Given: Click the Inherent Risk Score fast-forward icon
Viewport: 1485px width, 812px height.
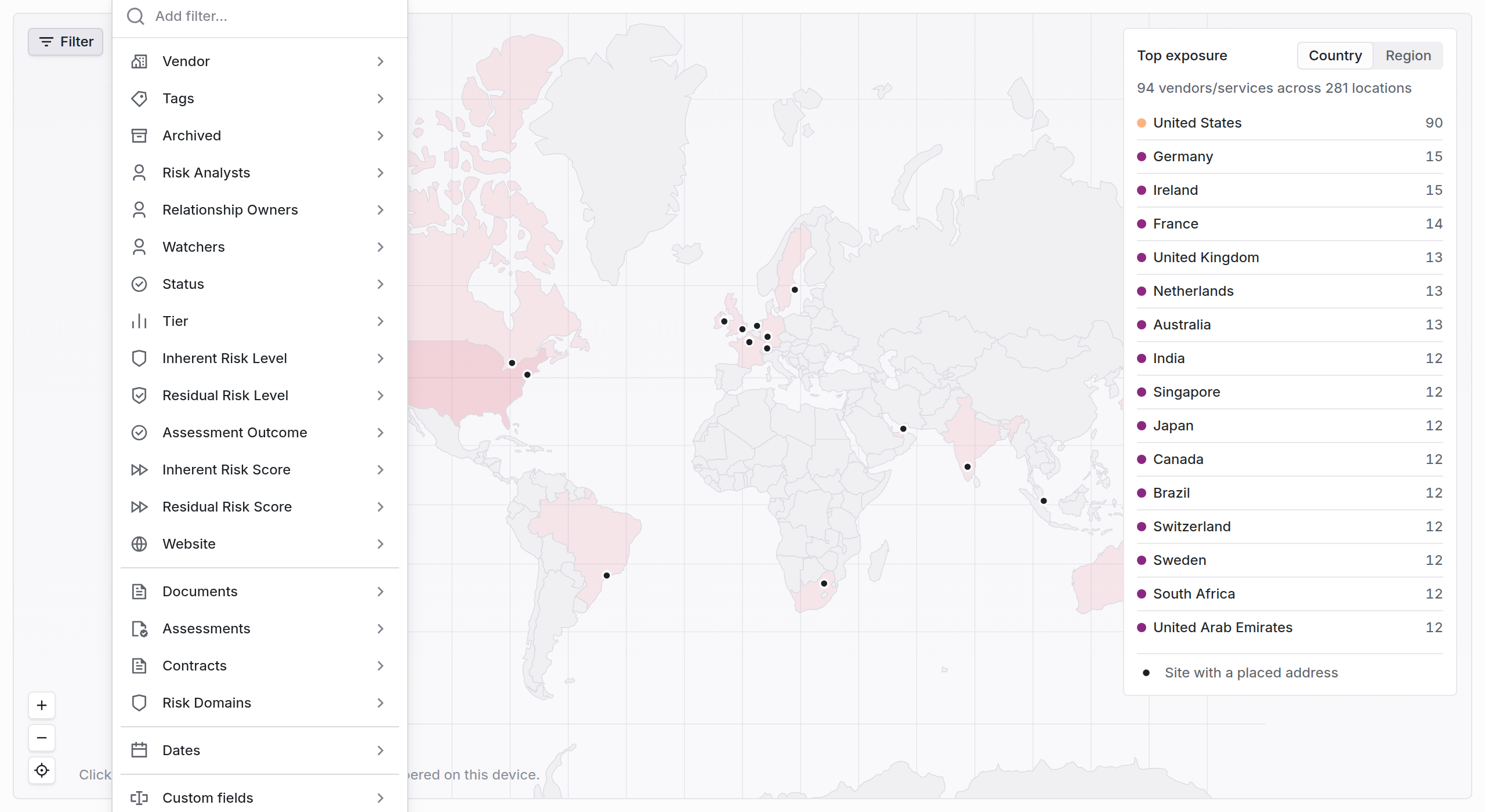Looking at the screenshot, I should pyautogui.click(x=139, y=470).
